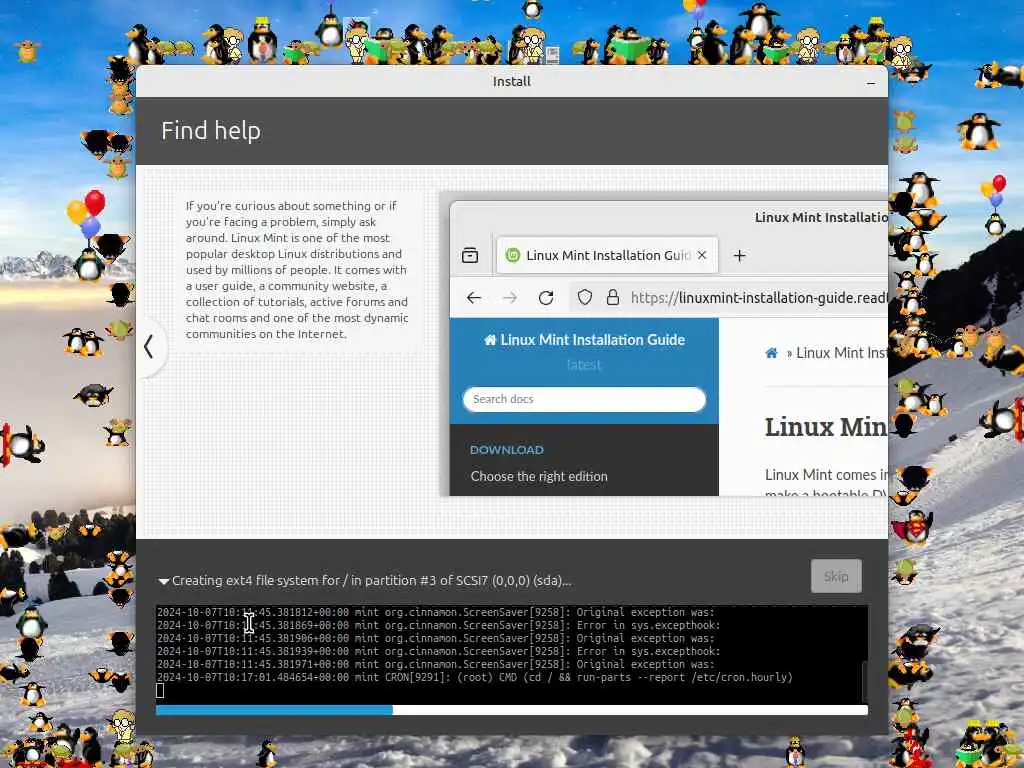1024x768 pixels.
Task: Click the "Find help" slide heading
Action: [x=211, y=131]
